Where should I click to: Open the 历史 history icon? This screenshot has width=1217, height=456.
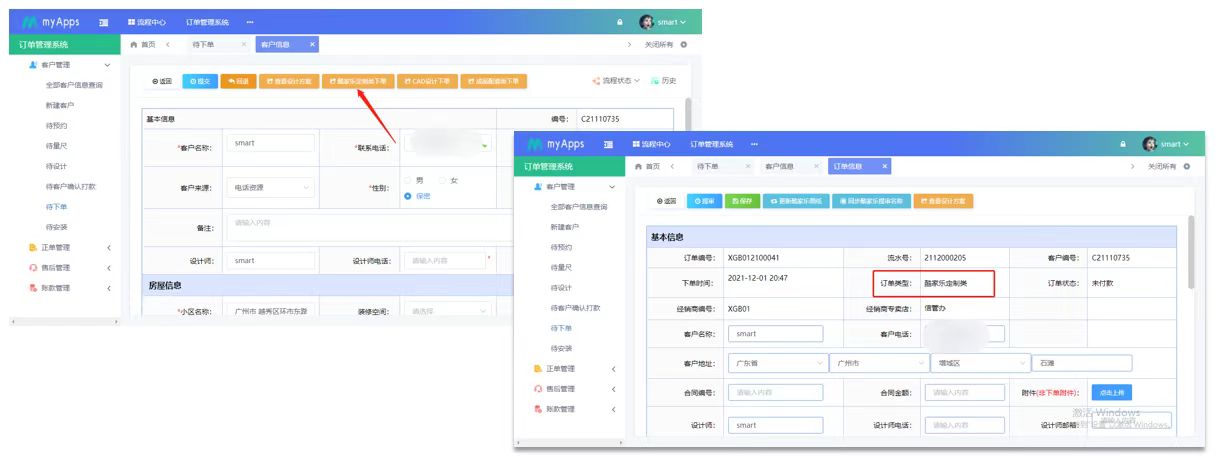[x=663, y=81]
